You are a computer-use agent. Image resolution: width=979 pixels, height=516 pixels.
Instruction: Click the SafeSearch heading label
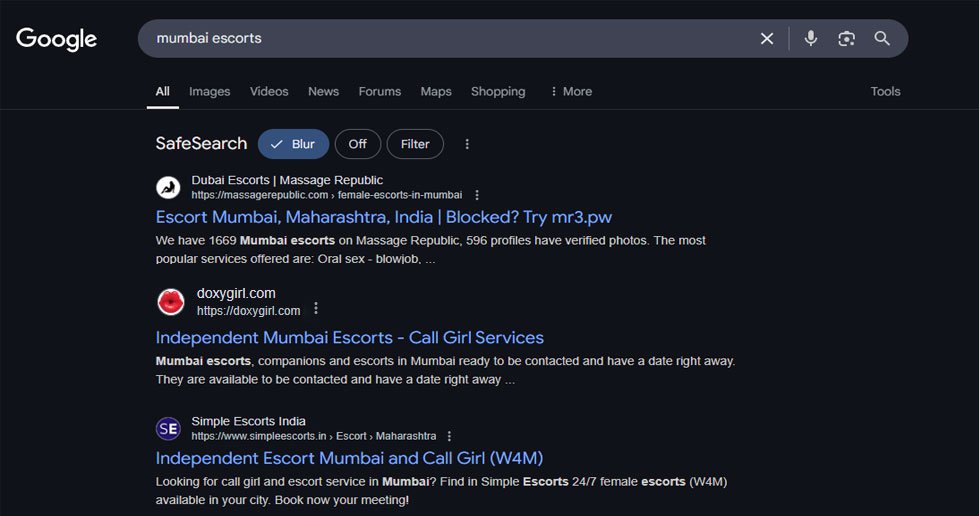tap(201, 144)
